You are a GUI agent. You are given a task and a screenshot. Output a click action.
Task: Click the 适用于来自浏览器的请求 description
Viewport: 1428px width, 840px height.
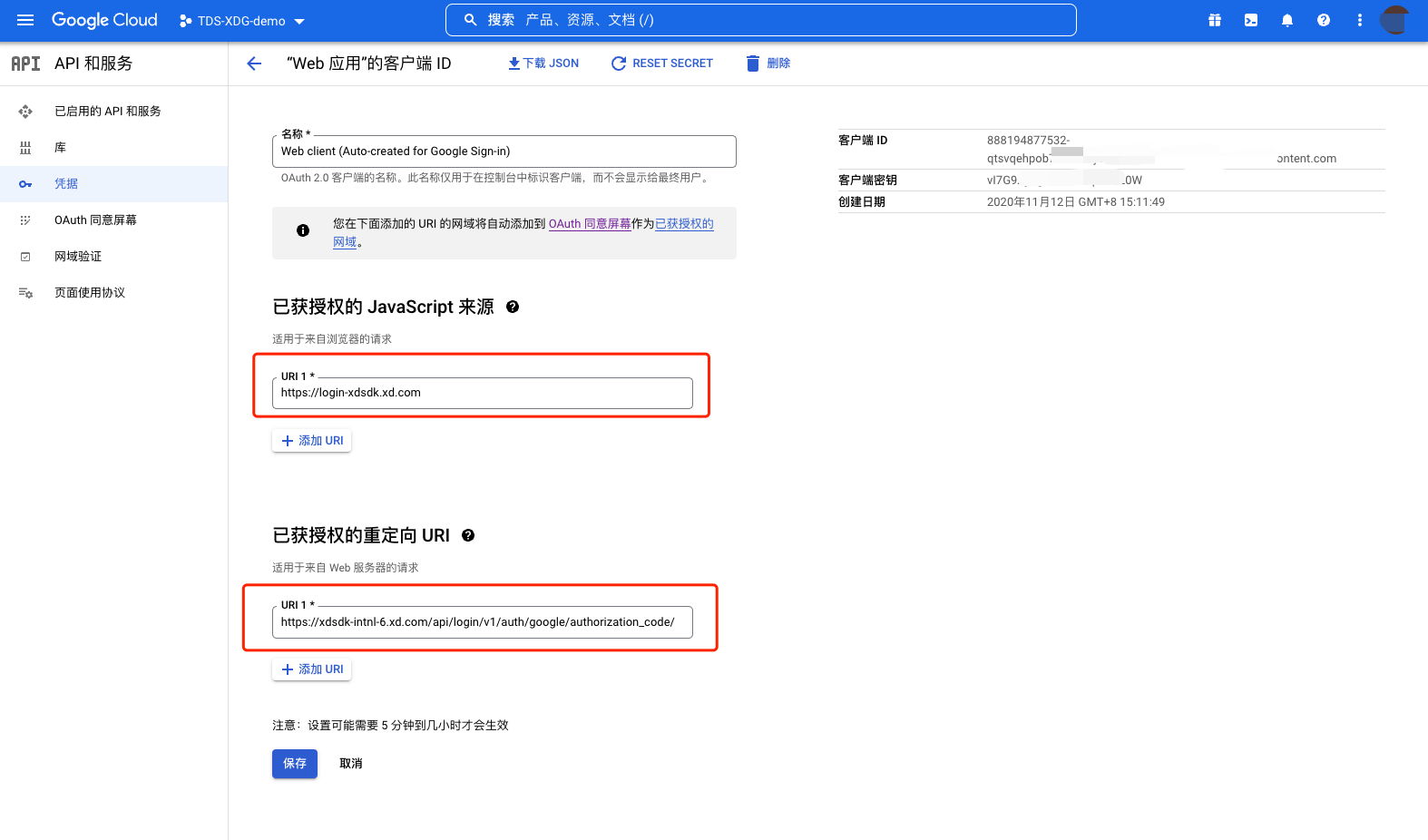click(x=332, y=339)
